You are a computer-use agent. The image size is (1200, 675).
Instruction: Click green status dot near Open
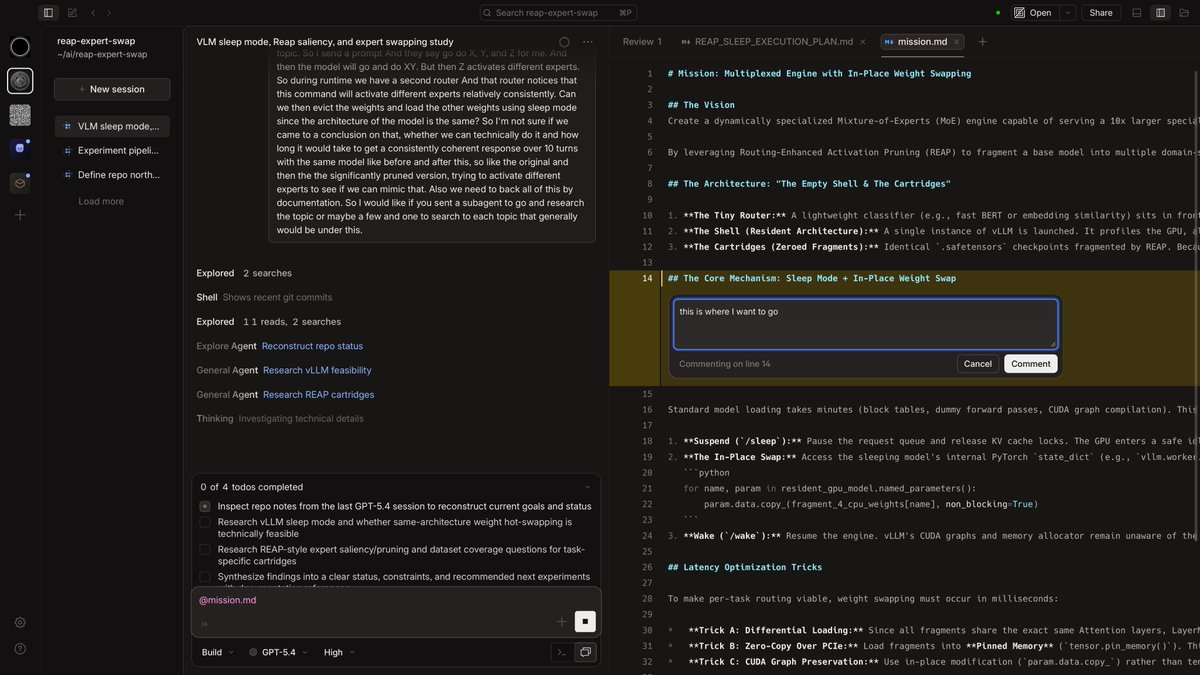click(997, 13)
